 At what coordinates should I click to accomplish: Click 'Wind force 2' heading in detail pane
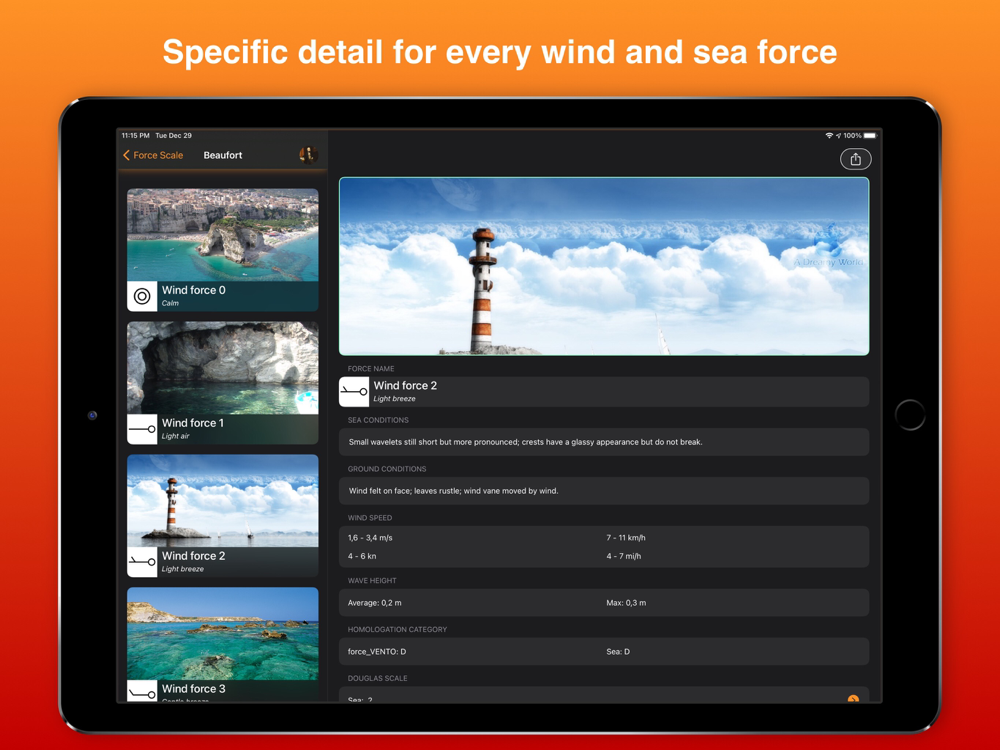coord(405,385)
